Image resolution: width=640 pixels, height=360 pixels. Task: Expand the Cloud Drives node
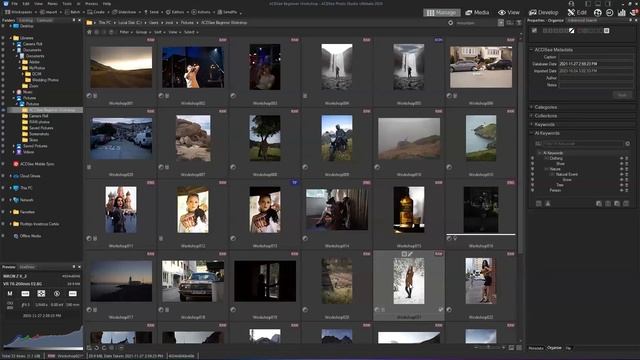tap(11, 176)
